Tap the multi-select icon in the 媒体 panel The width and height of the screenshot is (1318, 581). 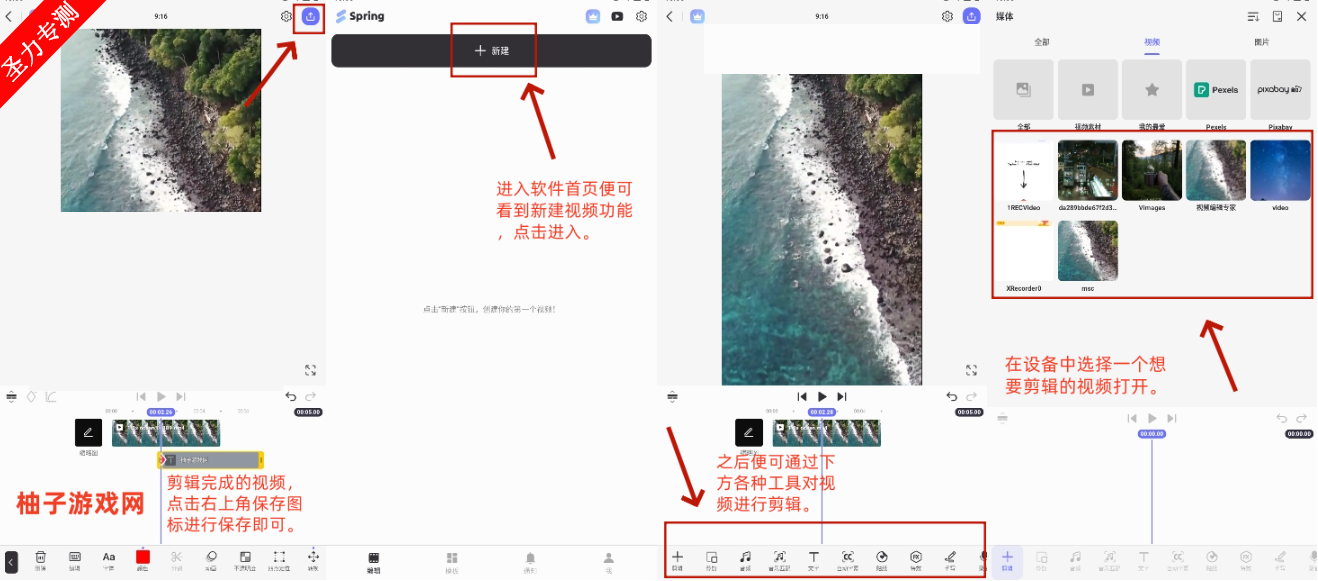[1277, 17]
